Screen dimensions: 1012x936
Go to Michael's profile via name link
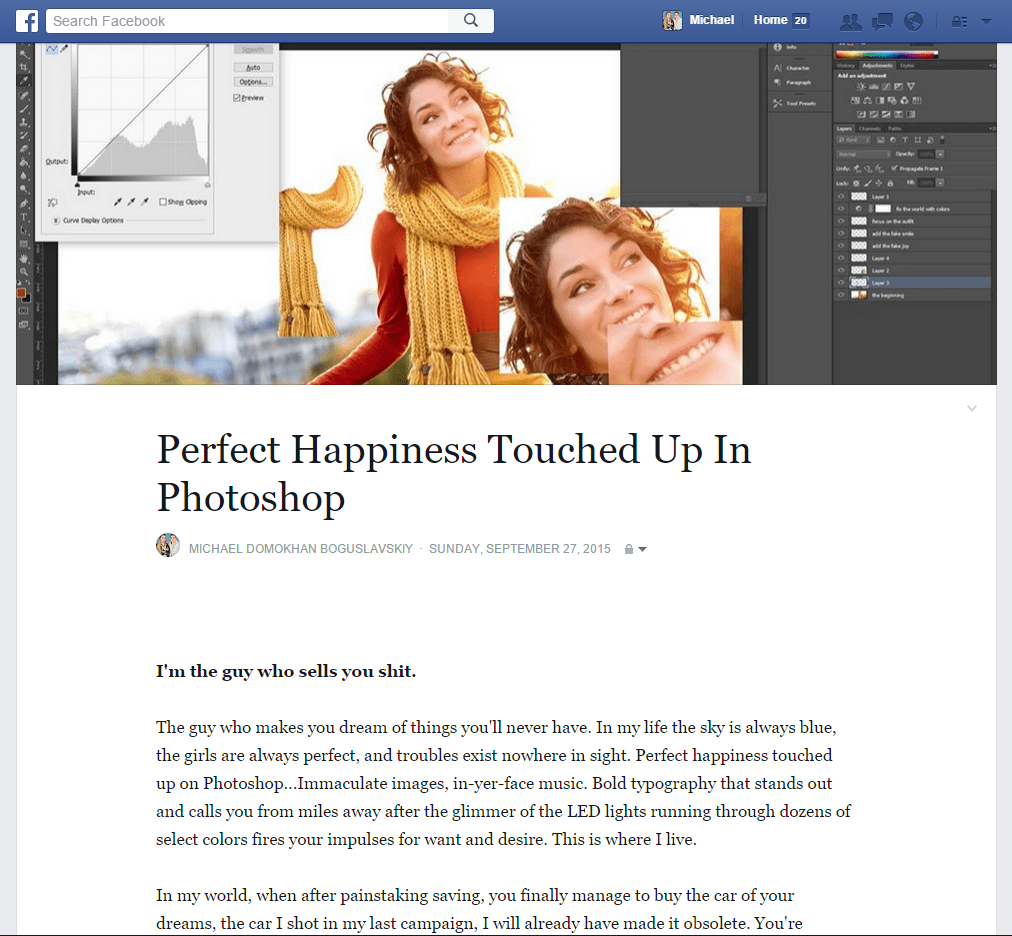[x=711, y=20]
